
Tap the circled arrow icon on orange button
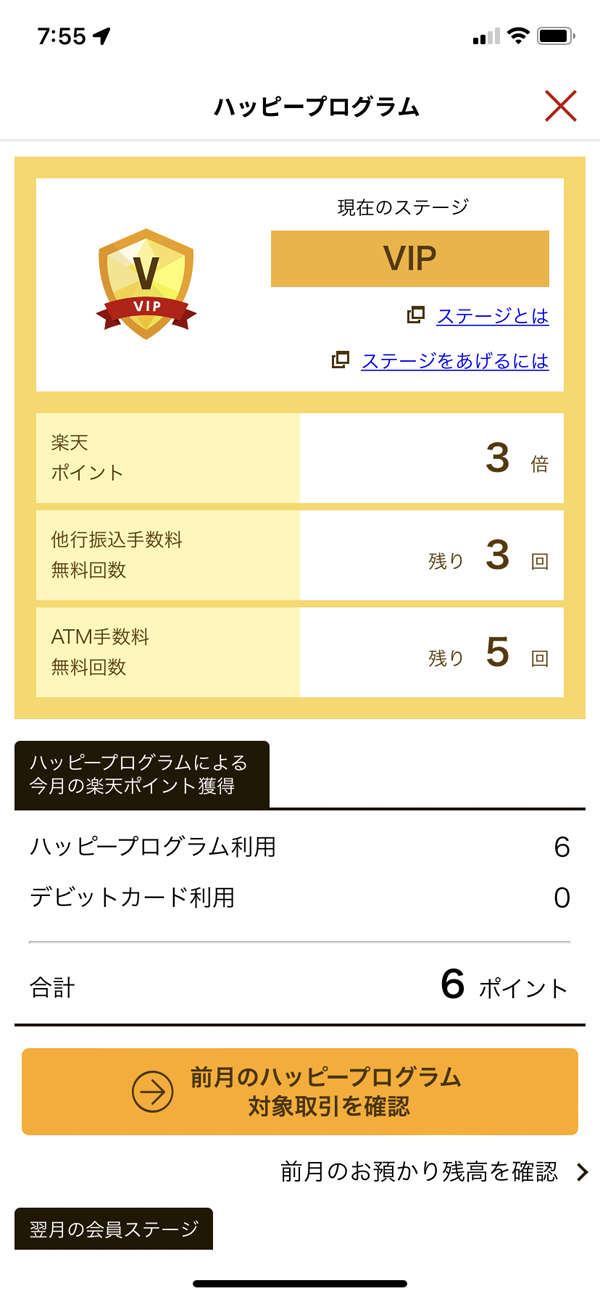(x=153, y=1092)
